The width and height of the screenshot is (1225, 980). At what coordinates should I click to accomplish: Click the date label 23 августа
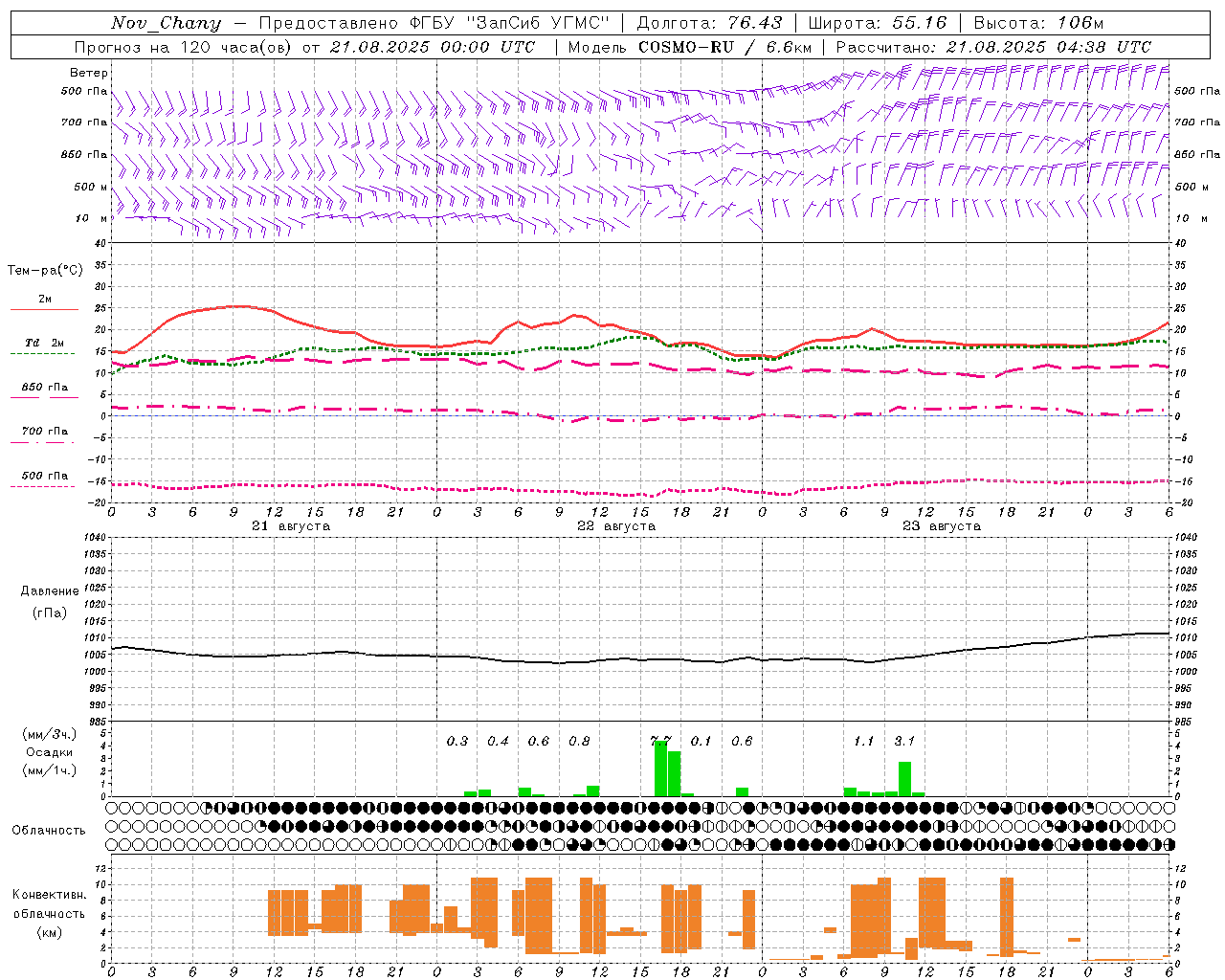point(942,526)
